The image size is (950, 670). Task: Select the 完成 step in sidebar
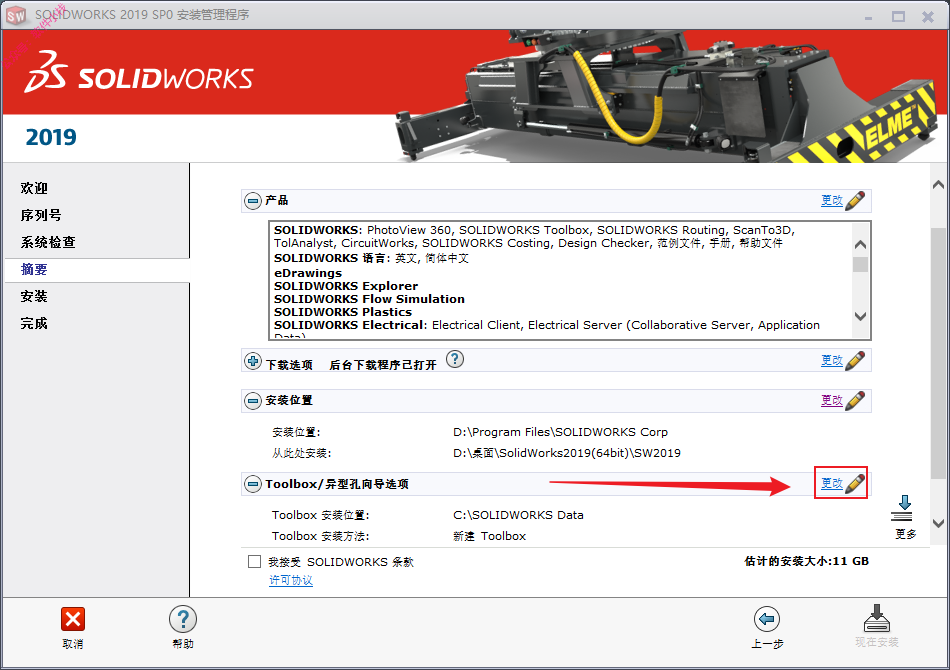[34, 323]
